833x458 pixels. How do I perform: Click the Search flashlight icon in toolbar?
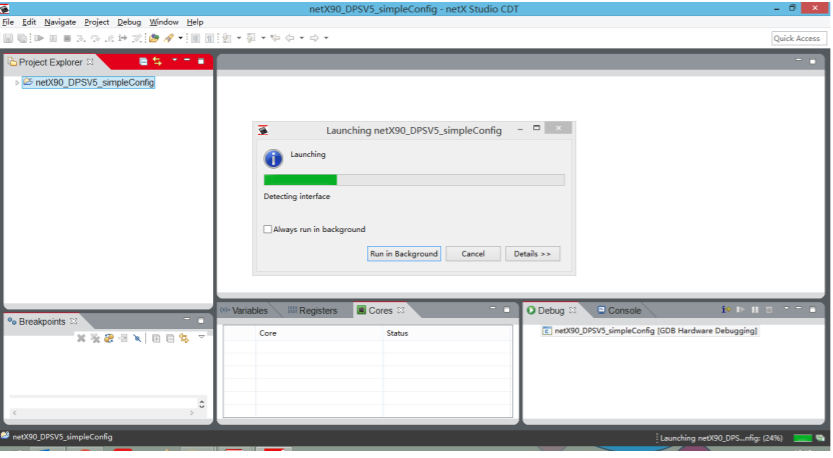[x=169, y=38]
